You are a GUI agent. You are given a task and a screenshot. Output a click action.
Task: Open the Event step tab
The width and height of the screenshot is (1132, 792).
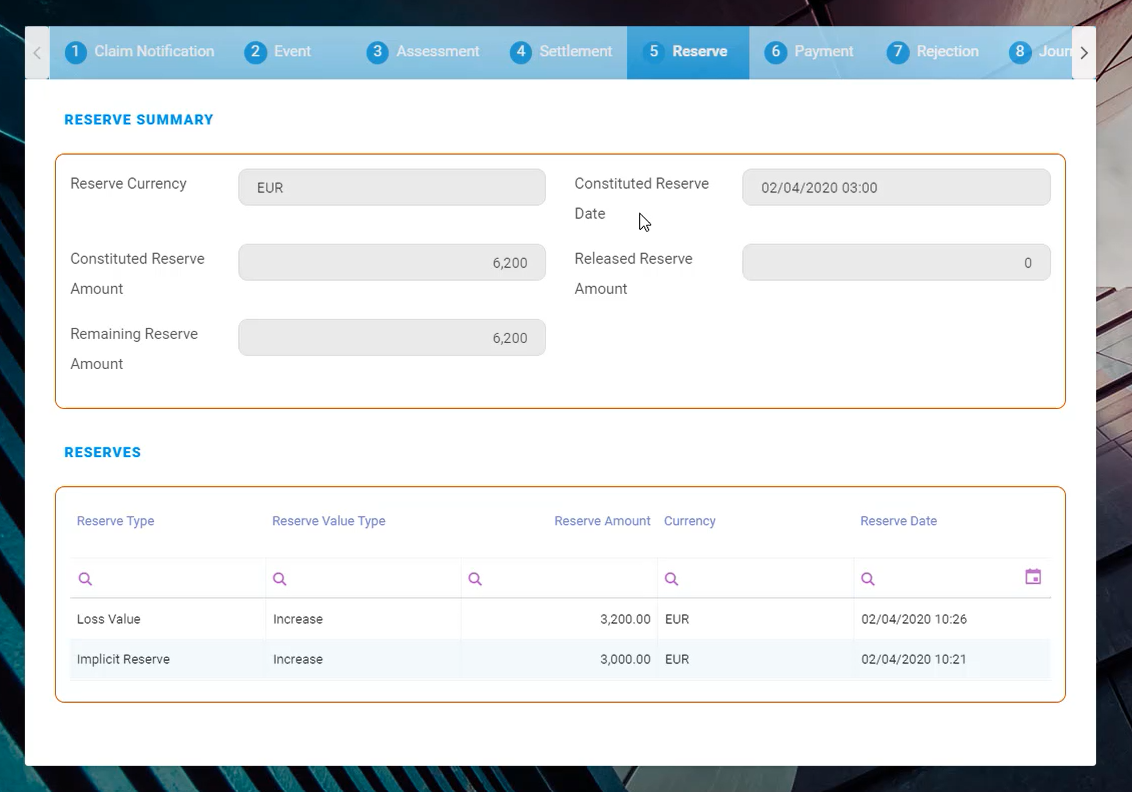click(x=278, y=52)
